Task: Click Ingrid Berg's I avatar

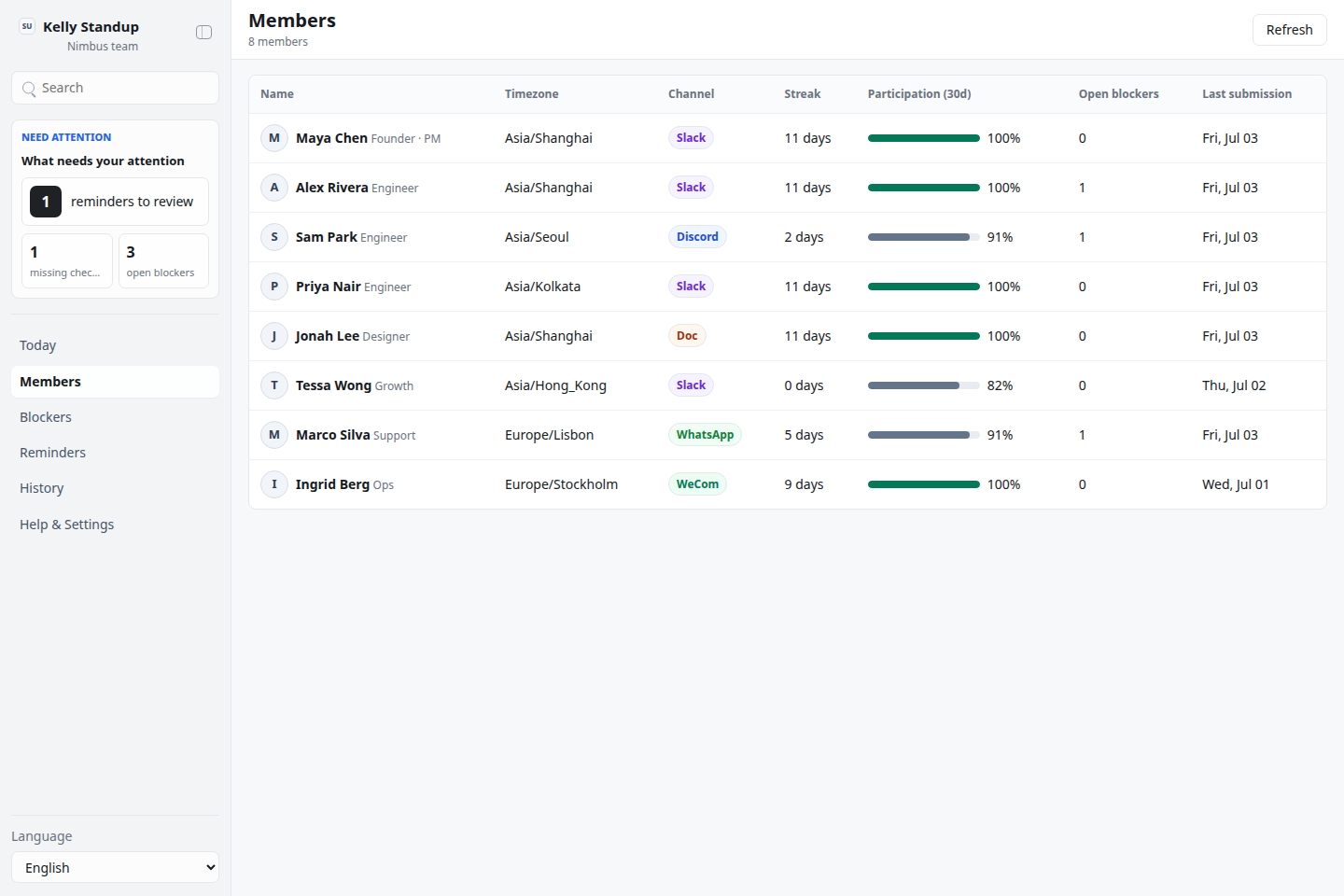Action: 274,484
